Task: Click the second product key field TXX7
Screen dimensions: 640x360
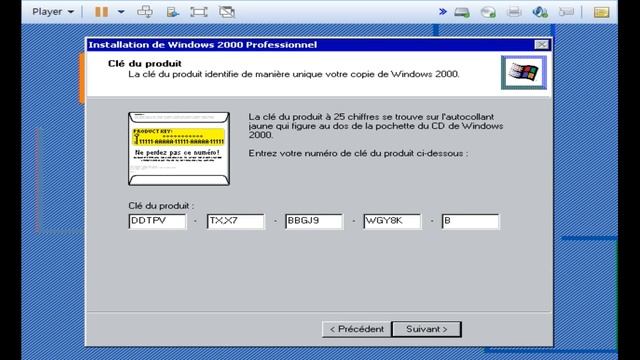Action: tap(236, 221)
